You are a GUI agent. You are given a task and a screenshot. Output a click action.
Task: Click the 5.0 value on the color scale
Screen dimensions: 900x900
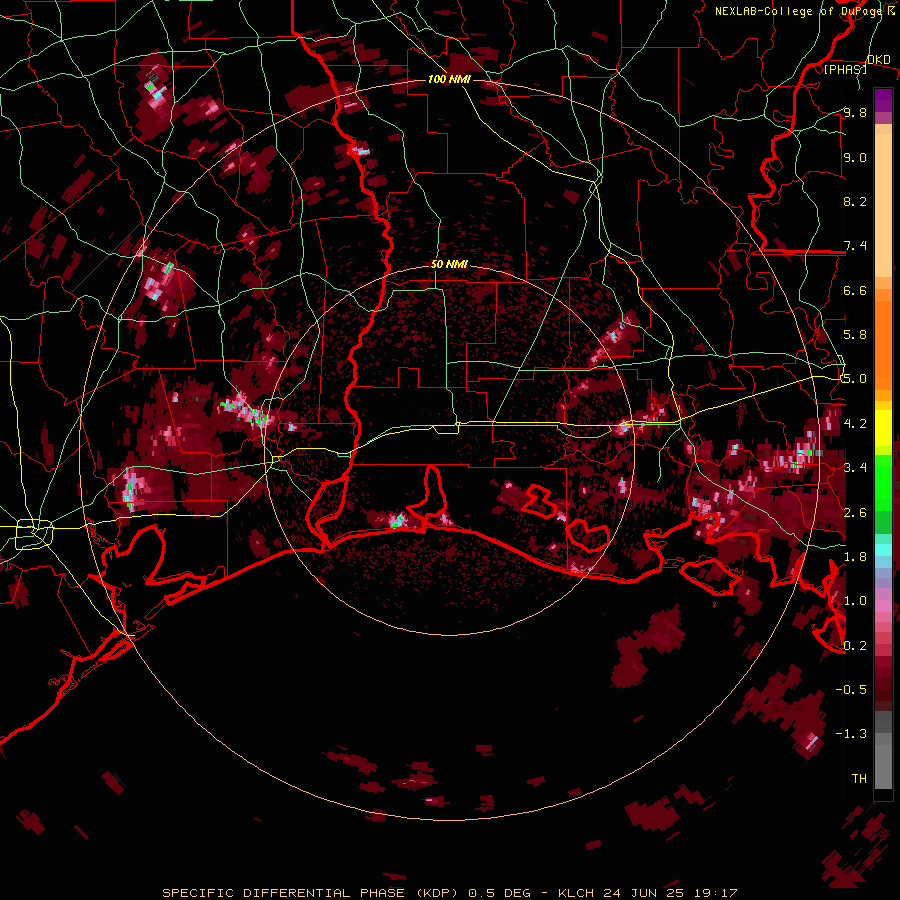[x=855, y=379]
